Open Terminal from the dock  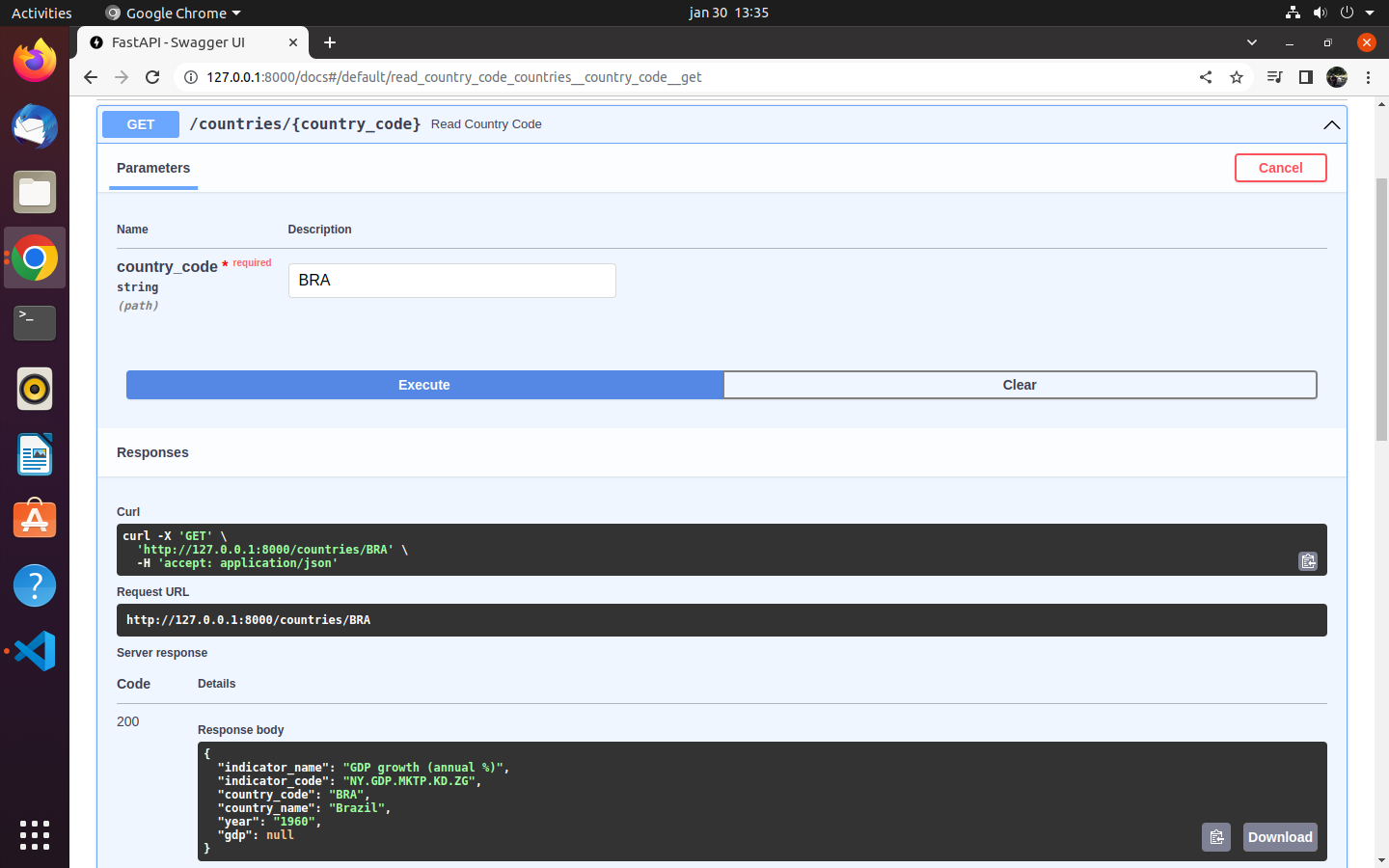(x=35, y=323)
